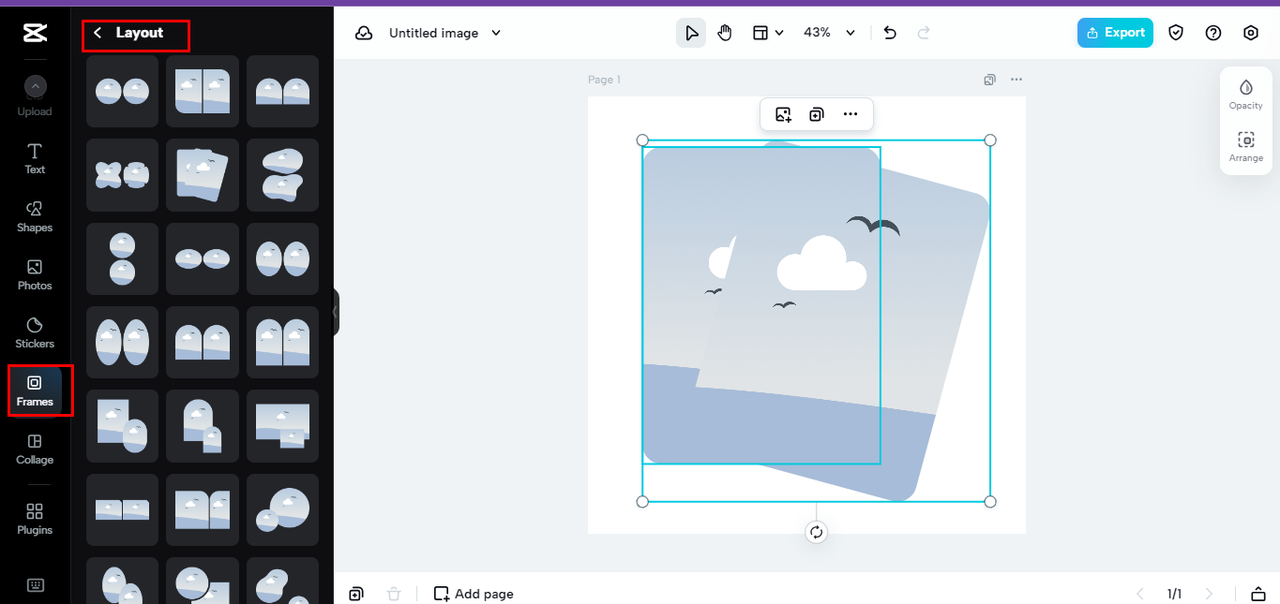Click the 1/1 page indicator

[1174, 594]
